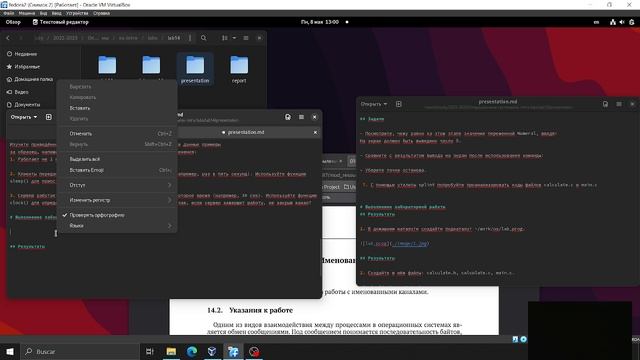The width and height of the screenshot is (640, 360).
Task: Open VirtualBox Устройства menu
Action: click(77, 13)
